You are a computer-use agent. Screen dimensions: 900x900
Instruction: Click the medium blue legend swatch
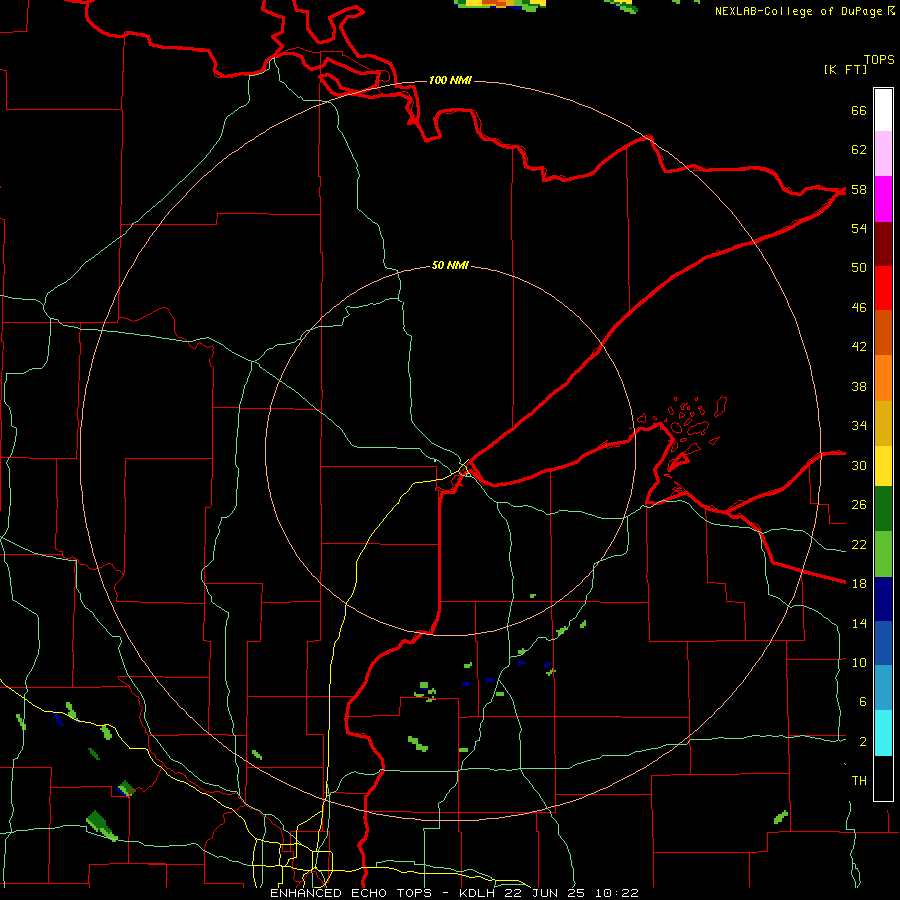coord(883,643)
